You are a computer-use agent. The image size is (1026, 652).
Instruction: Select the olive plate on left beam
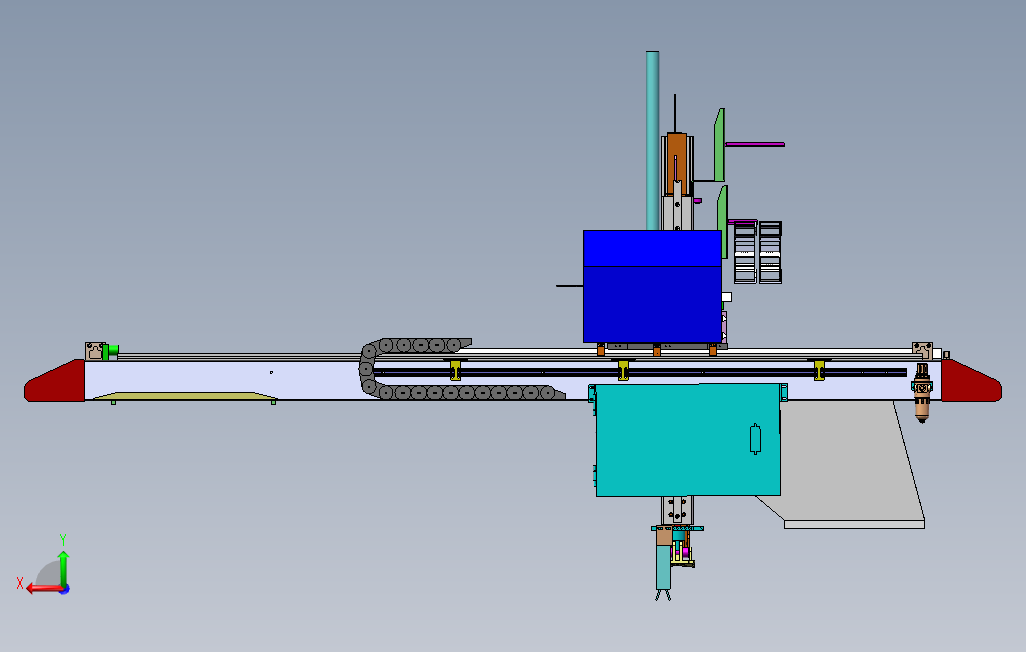185,396
